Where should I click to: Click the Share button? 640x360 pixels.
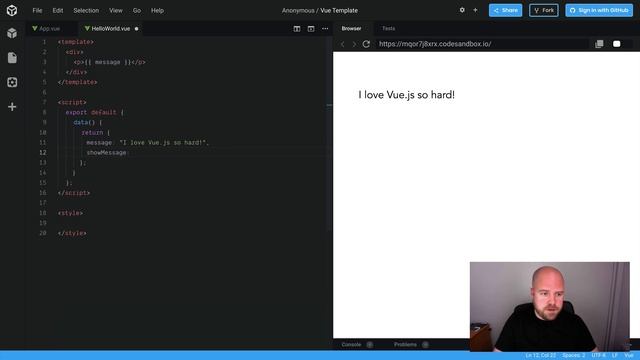[x=505, y=10]
